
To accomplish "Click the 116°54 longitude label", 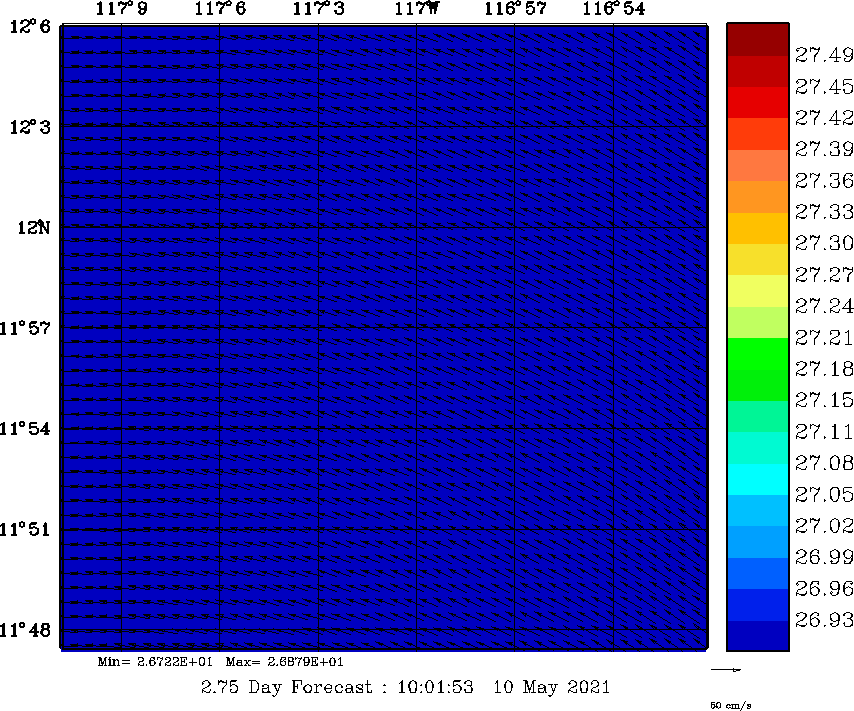I will click(x=614, y=9).
